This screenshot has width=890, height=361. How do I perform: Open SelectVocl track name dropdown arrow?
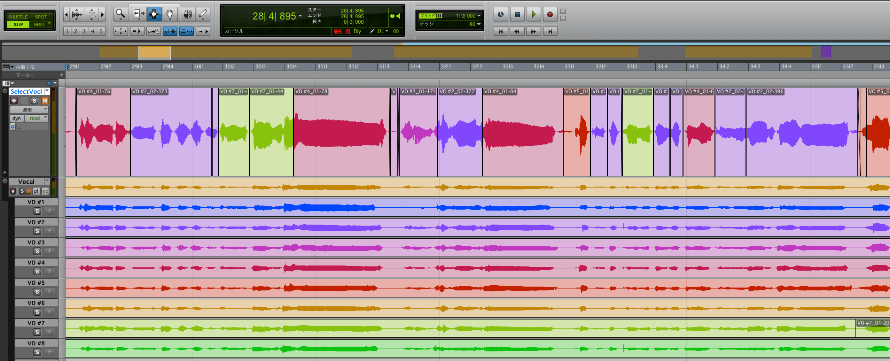[x=47, y=91]
